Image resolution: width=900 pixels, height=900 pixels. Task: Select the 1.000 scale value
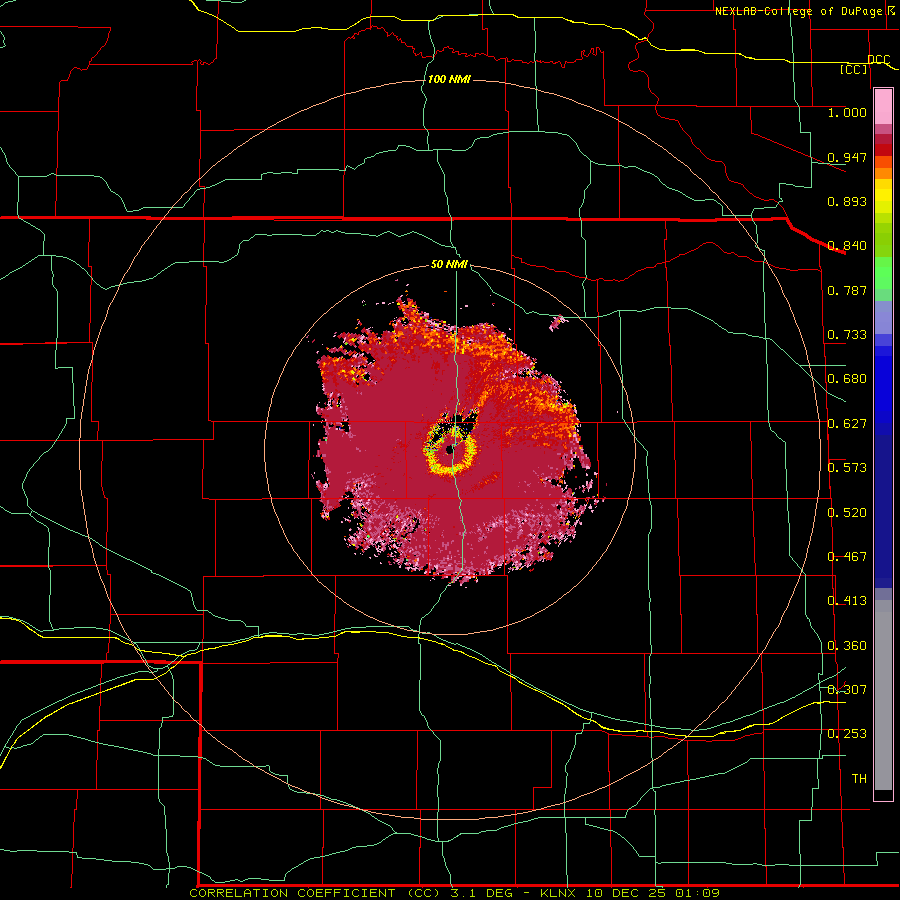[x=847, y=112]
